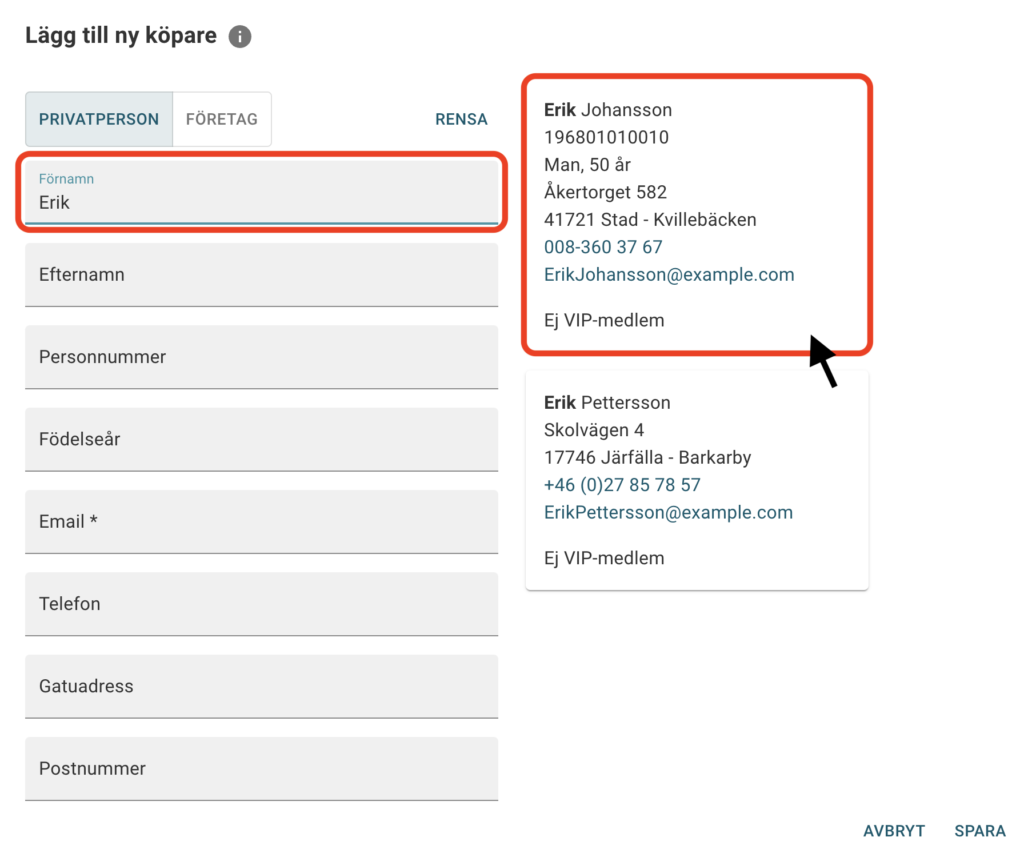Screen dimensions: 1024x853
Task: Open phone link 008-360 37 67
Action: [603, 247]
